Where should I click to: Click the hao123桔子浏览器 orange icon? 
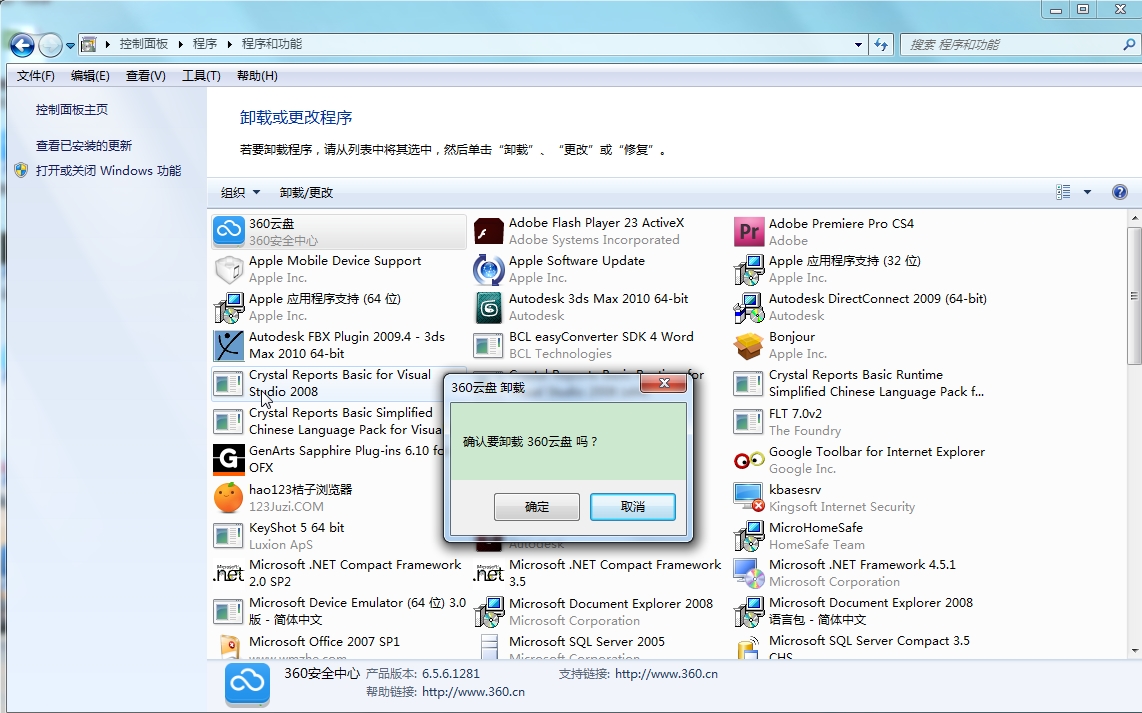coord(229,497)
